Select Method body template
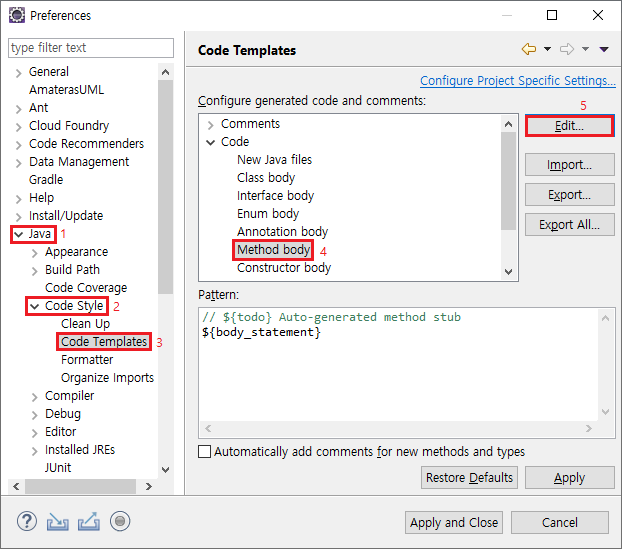The height and width of the screenshot is (549, 622). click(273, 250)
